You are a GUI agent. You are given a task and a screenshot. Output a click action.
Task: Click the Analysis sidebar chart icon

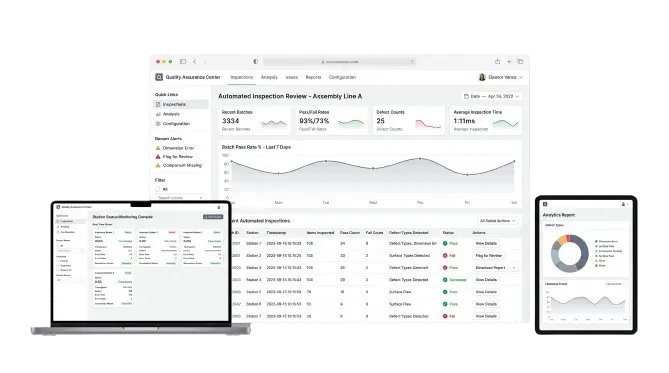158,114
